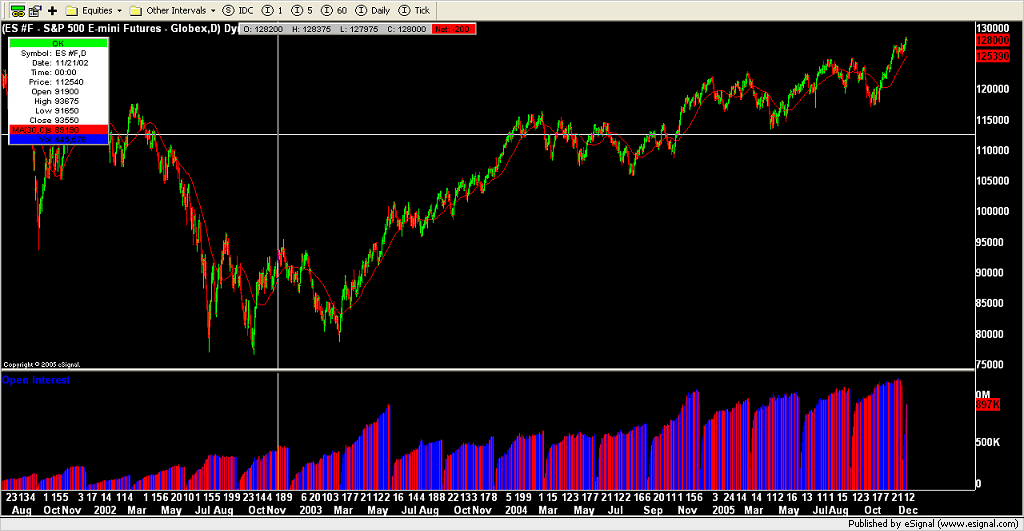Click the 110000 price axis label
Screen dimensions: 1024x531
pyautogui.click(x=992, y=150)
